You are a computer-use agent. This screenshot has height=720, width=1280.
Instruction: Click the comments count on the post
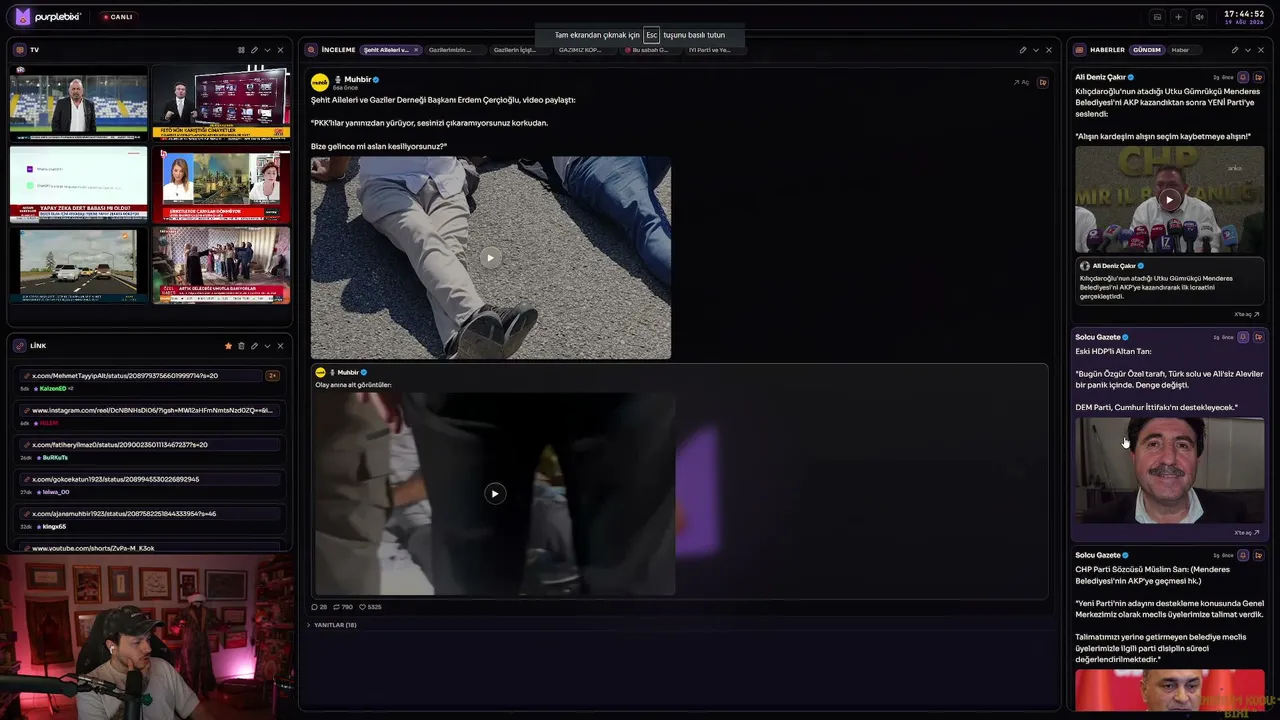[x=319, y=607]
